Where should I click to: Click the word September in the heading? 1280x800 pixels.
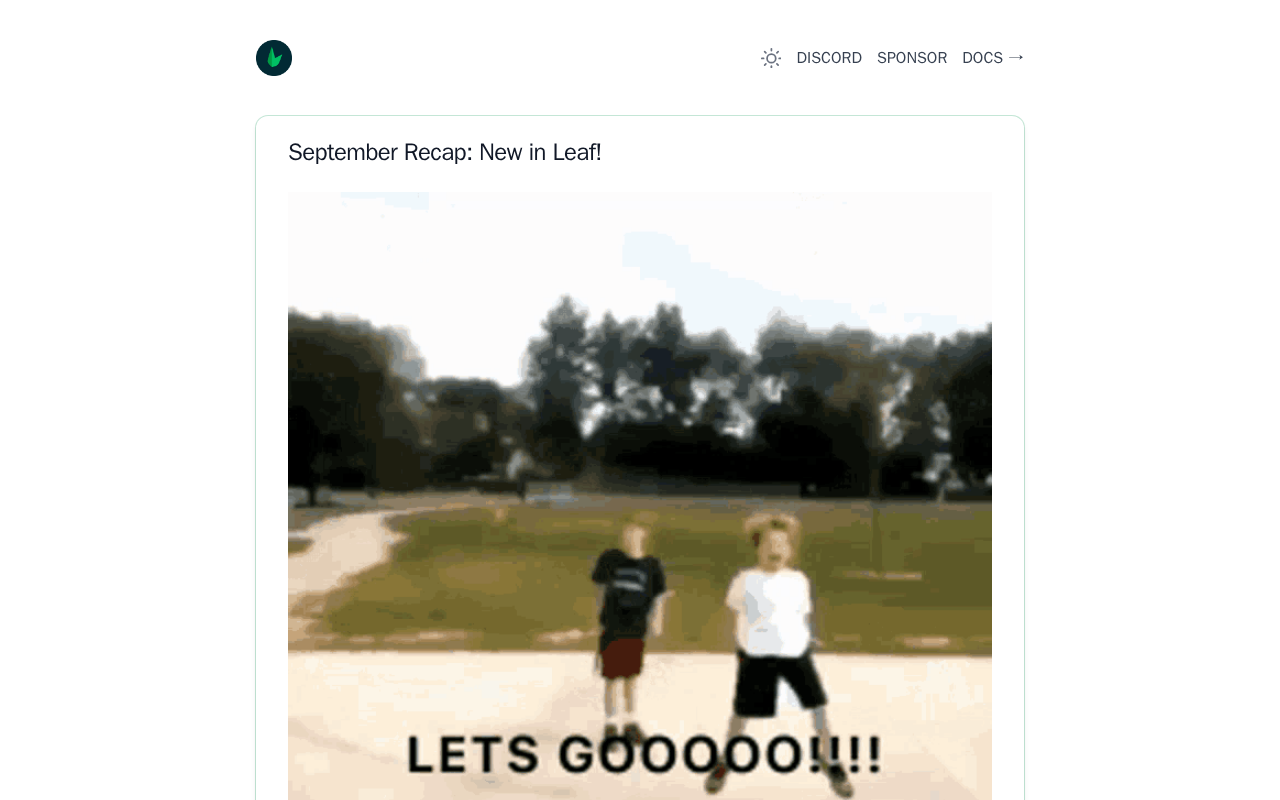(x=343, y=152)
